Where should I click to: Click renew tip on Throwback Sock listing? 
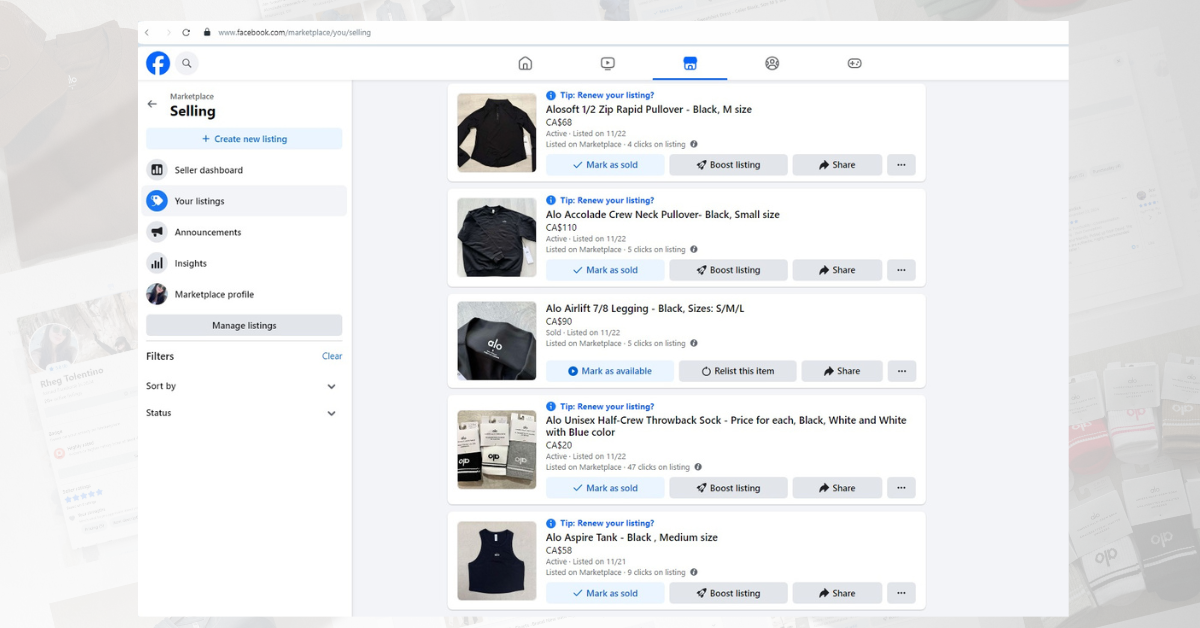[x=600, y=407]
